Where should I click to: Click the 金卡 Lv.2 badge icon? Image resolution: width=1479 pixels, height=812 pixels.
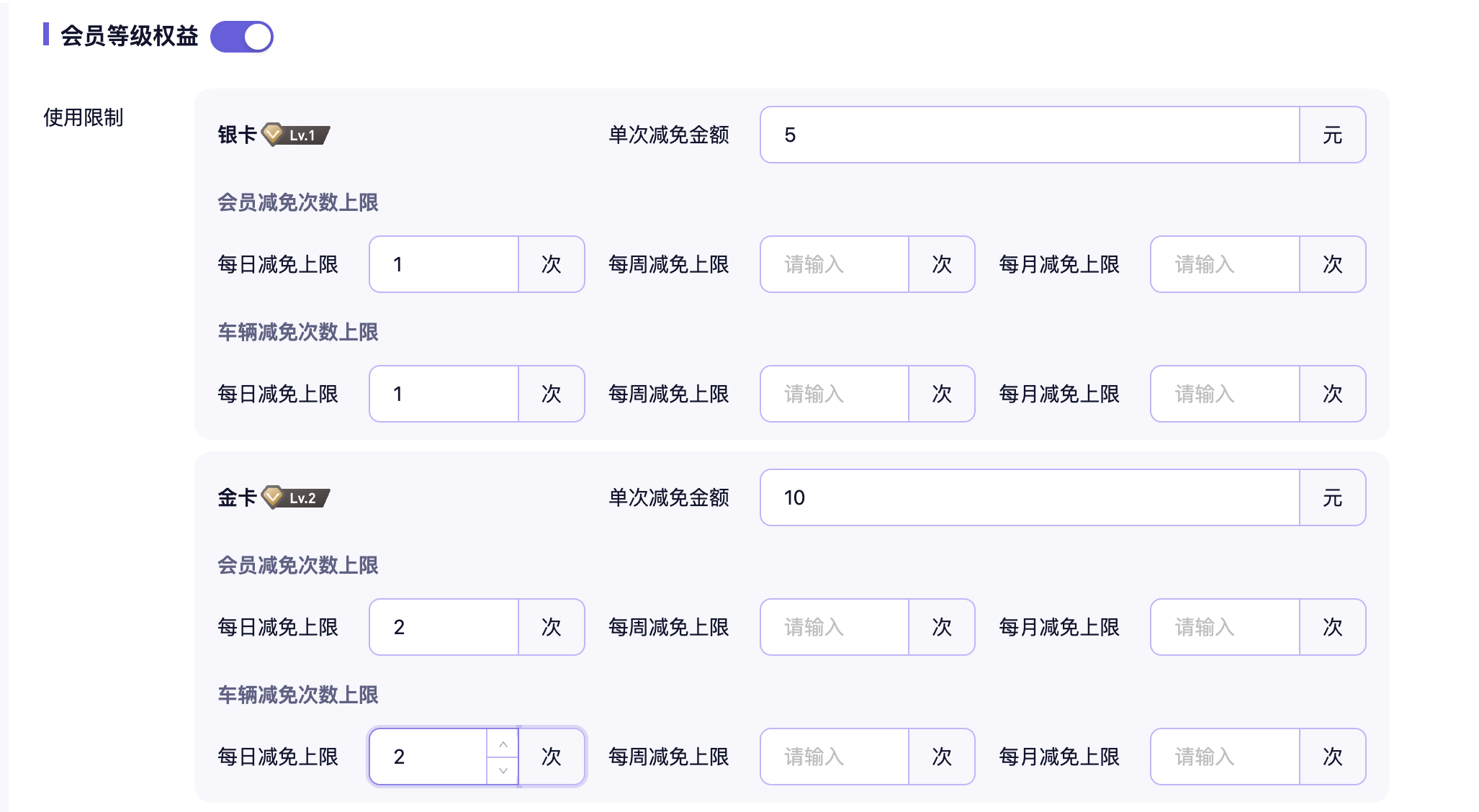296,497
